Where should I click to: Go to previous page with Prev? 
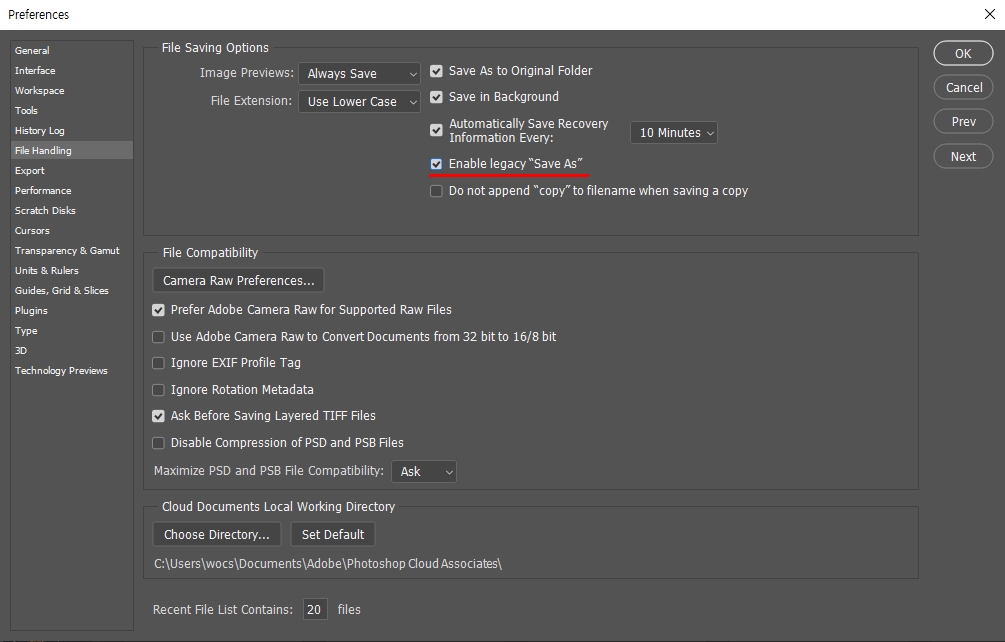pyautogui.click(x=963, y=122)
